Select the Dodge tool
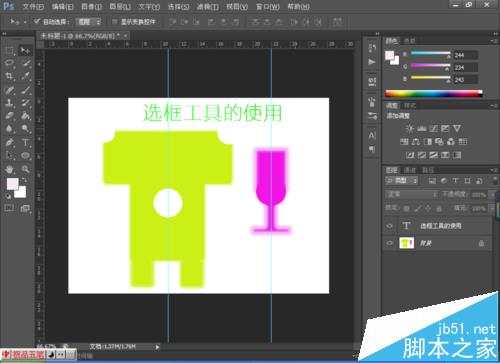This screenshot has width=500, height=363. 26,129
